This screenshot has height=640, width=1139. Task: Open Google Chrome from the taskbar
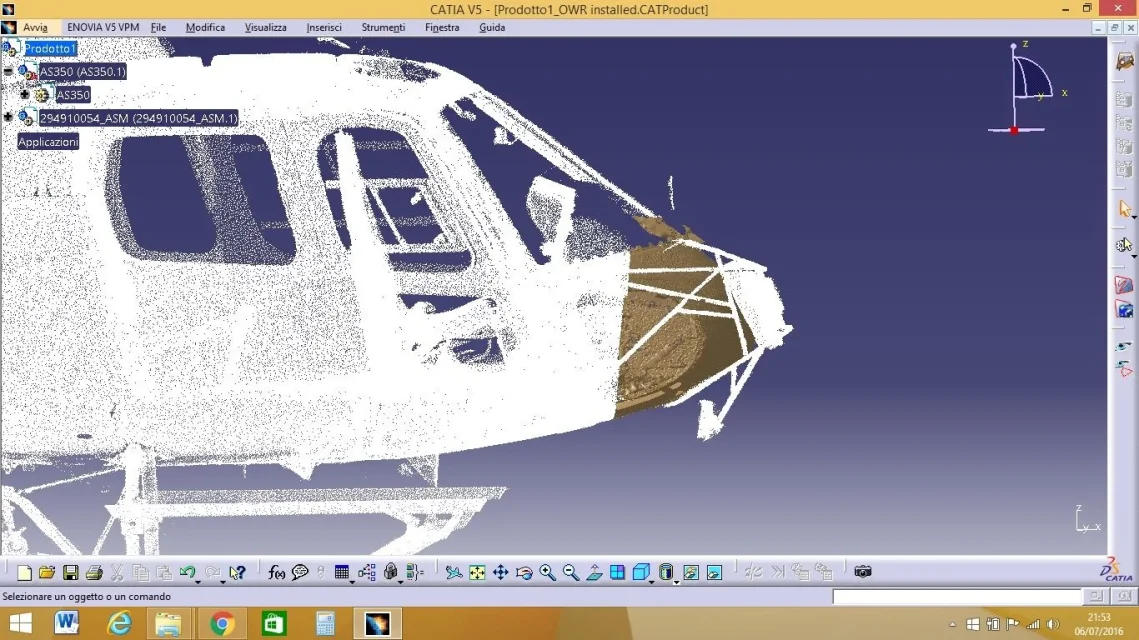[x=222, y=624]
